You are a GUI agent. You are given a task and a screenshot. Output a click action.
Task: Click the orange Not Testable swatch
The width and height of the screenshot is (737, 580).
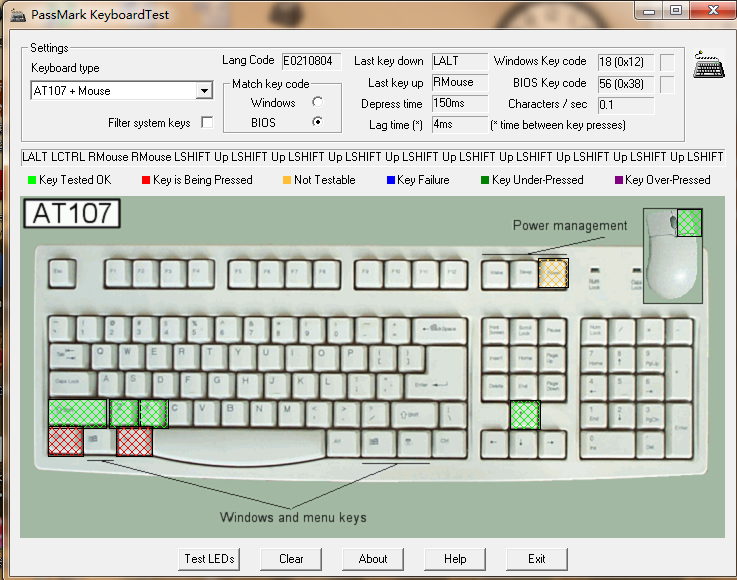(x=287, y=180)
